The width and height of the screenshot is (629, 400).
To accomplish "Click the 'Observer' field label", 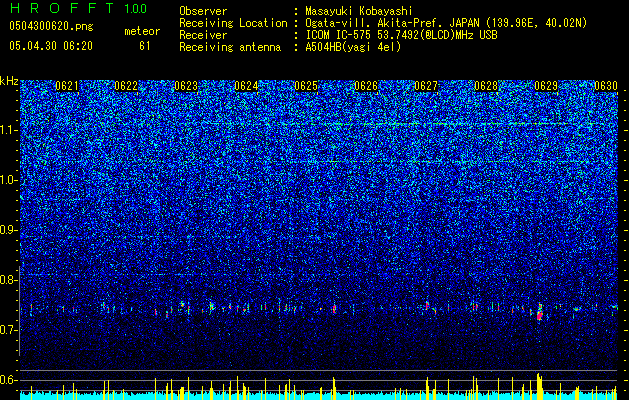I will coord(203,11).
